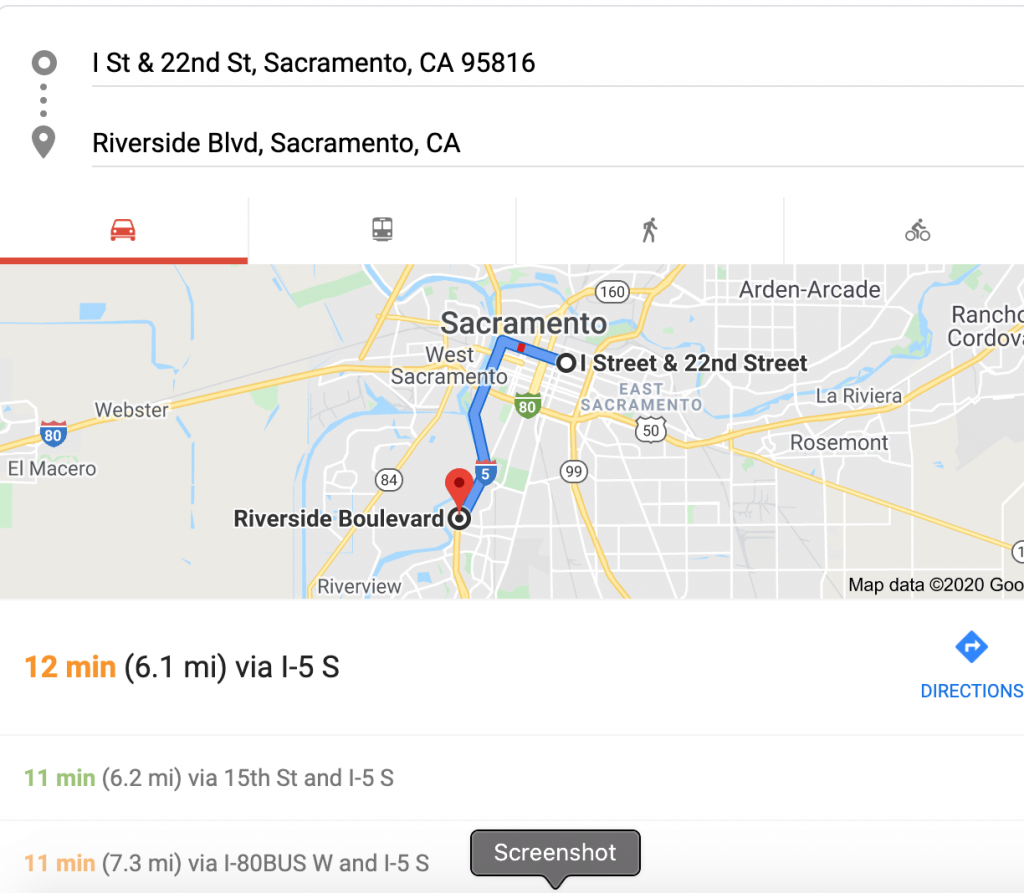The width and height of the screenshot is (1024, 893).
Task: Click the US-50 highway shield on map
Action: (x=649, y=429)
